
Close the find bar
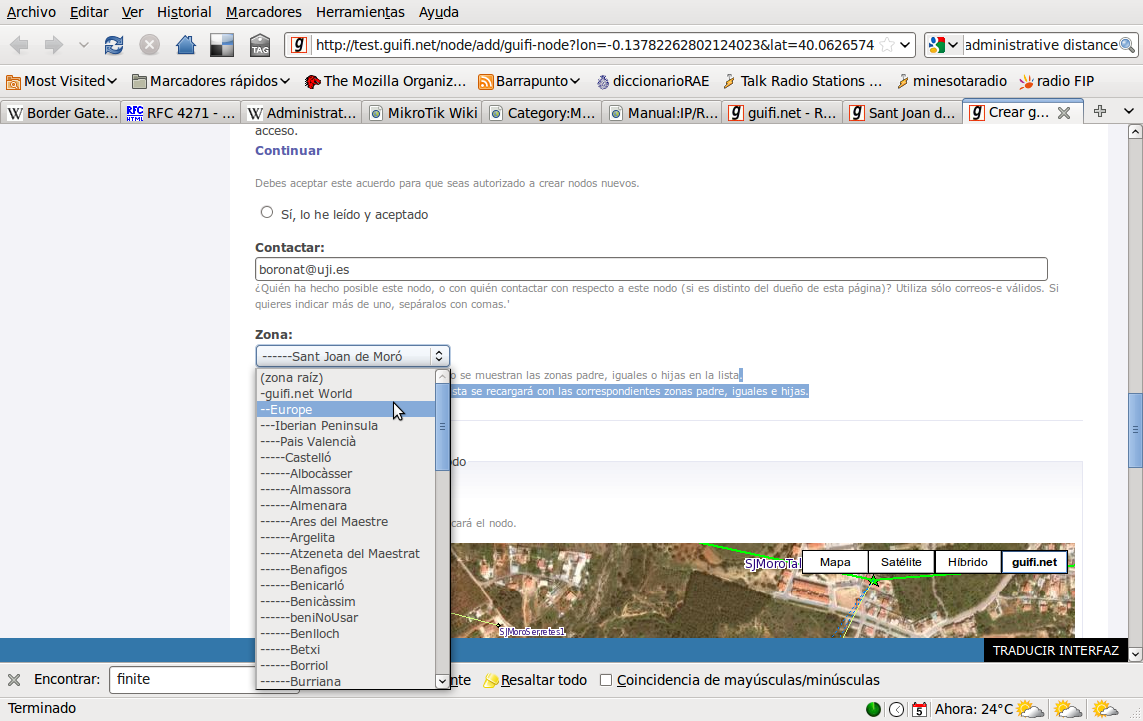coord(14,680)
